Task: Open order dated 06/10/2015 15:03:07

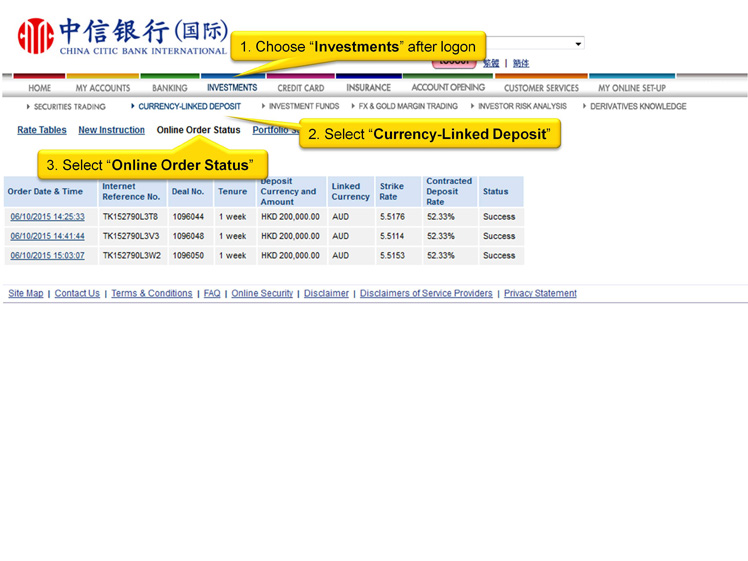Action: [x=47, y=256]
